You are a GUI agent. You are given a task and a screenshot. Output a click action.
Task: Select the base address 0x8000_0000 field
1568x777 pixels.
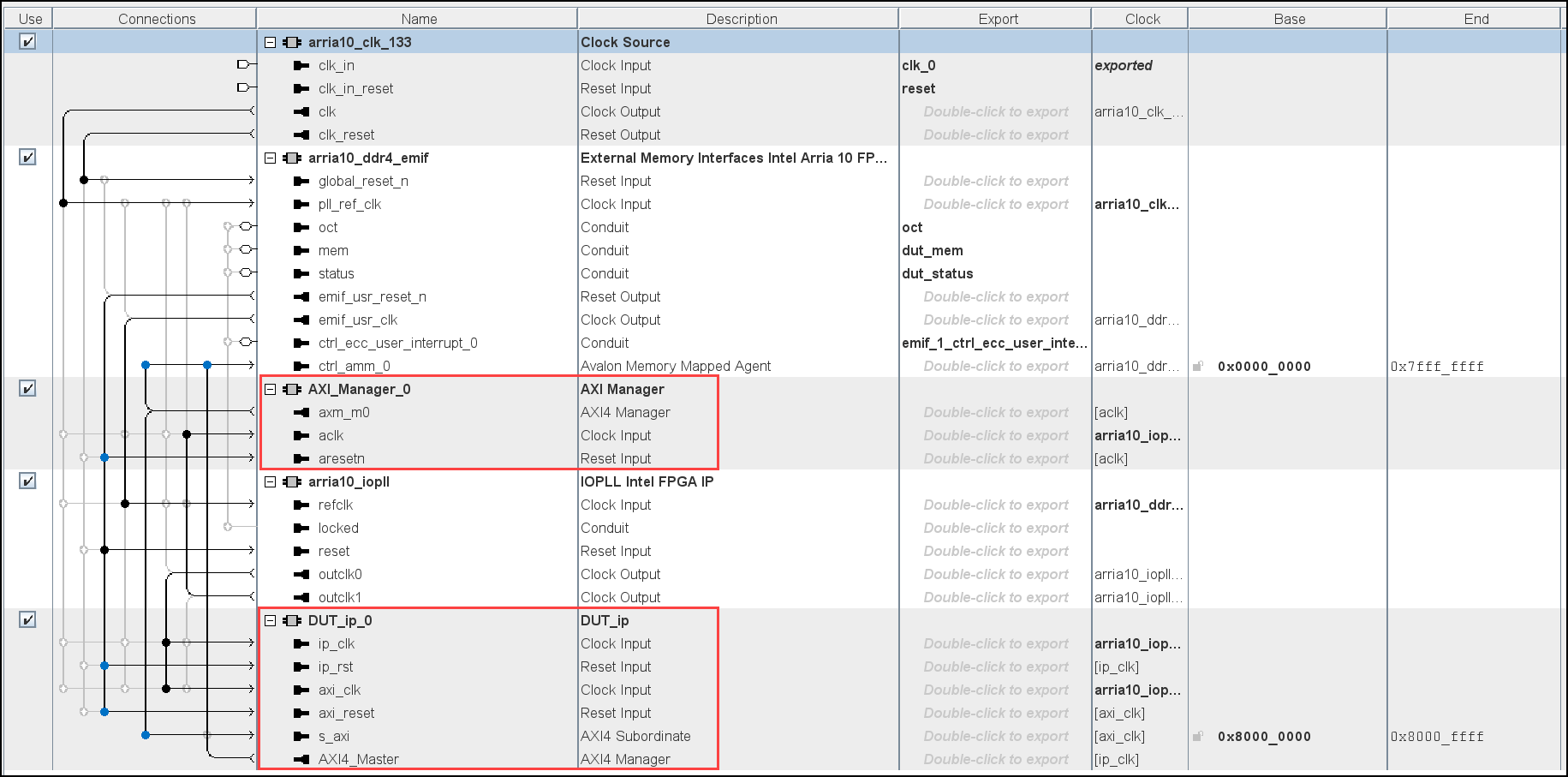[x=1263, y=736]
